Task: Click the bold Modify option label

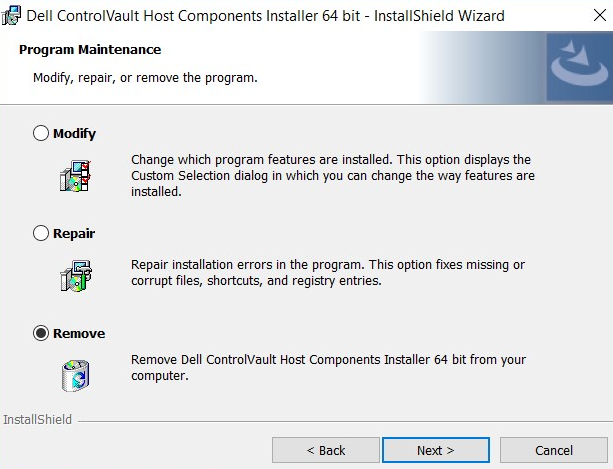Action: coord(75,133)
